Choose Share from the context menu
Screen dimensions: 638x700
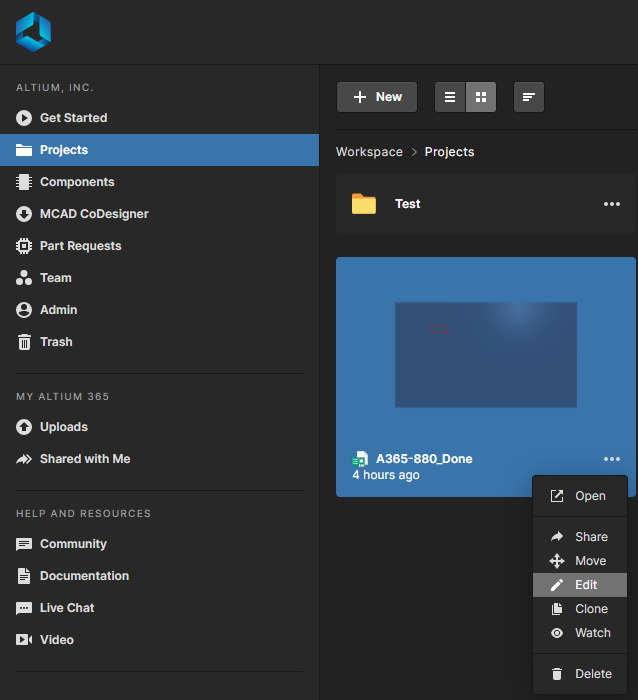click(x=580, y=537)
